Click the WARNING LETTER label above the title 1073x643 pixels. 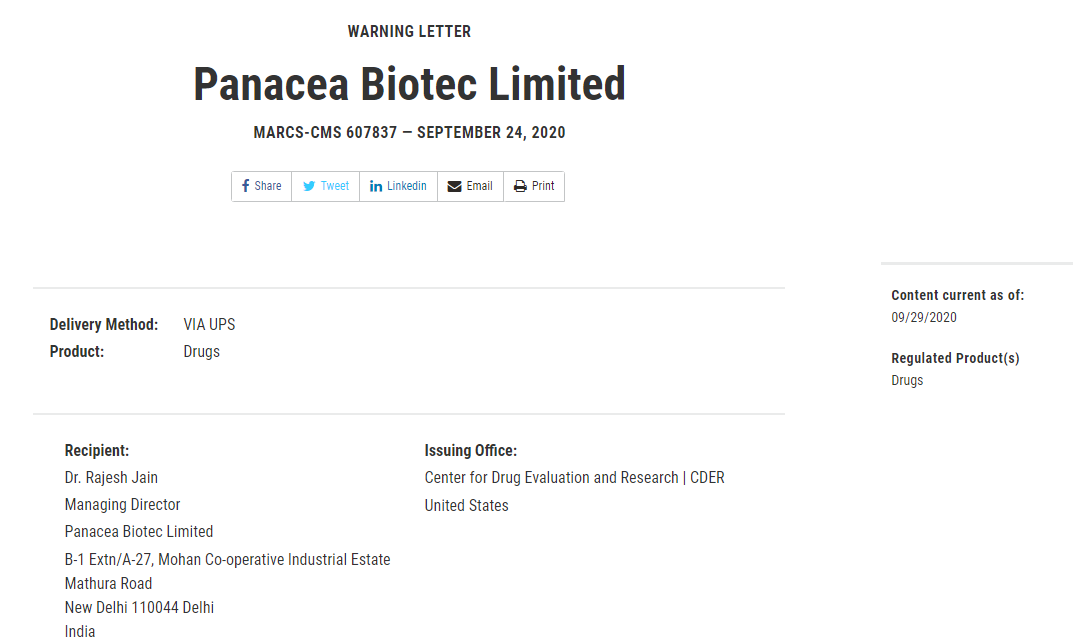[x=409, y=32]
